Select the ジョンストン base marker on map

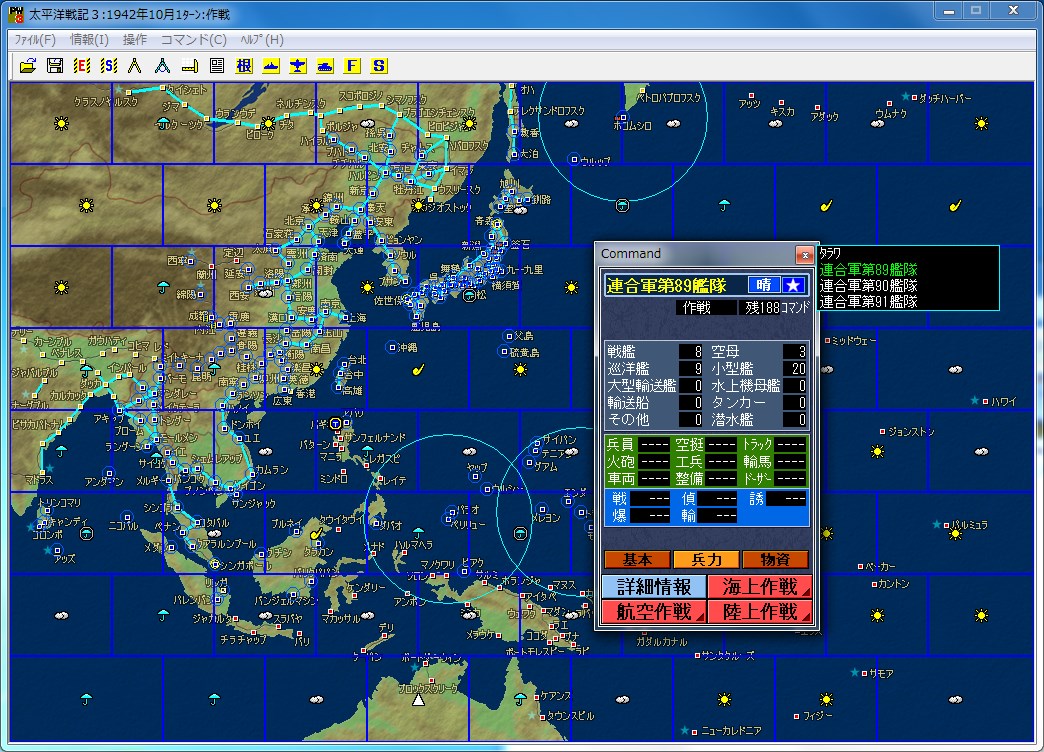coord(883,432)
